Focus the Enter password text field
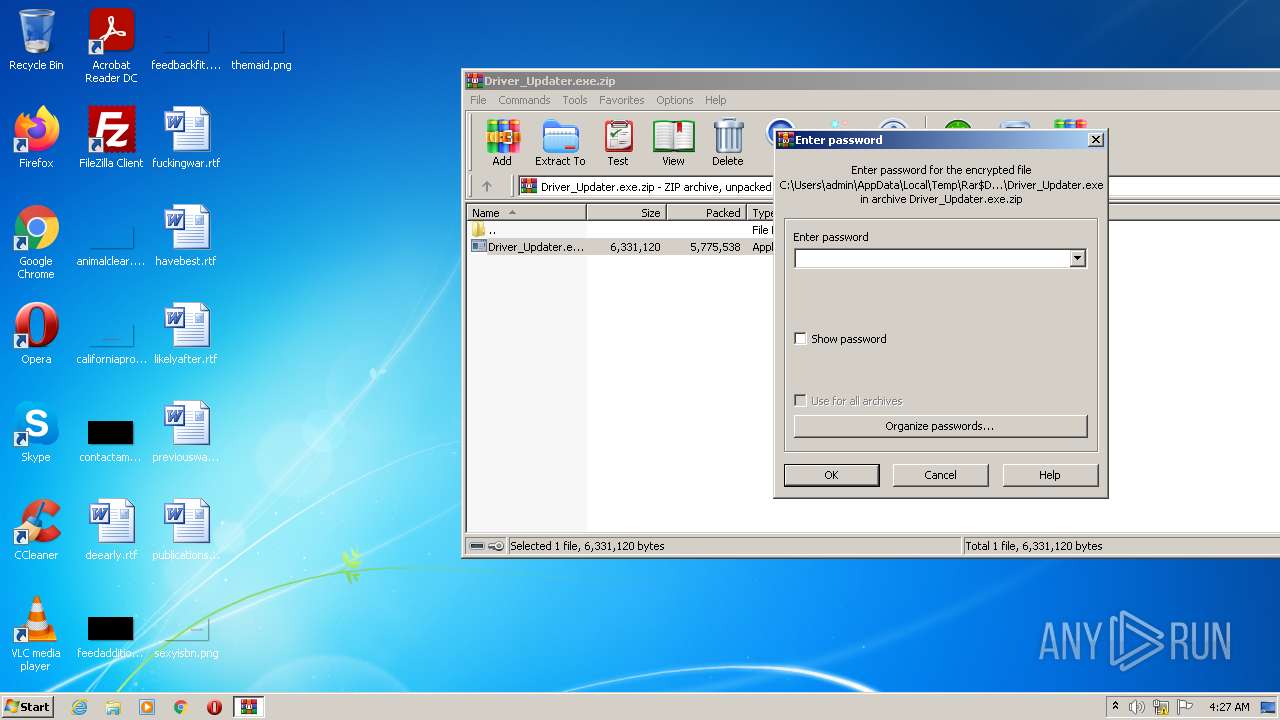The image size is (1280, 720). pyautogui.click(x=932, y=258)
